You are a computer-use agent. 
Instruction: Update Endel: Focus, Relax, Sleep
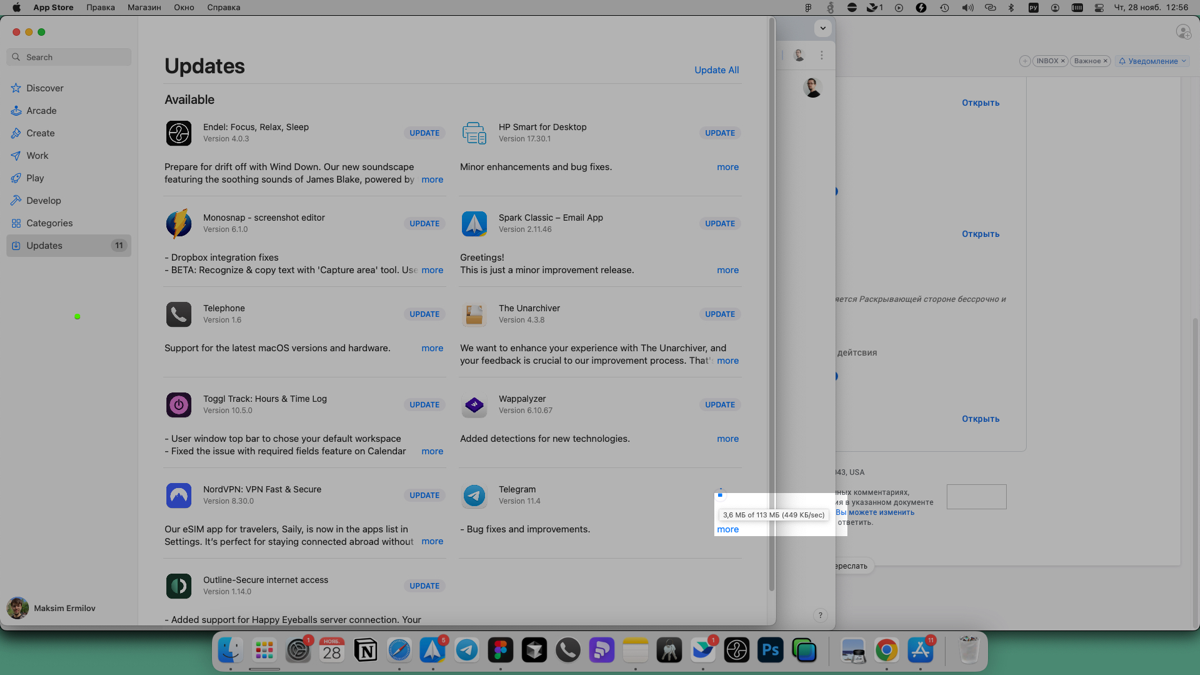point(424,133)
